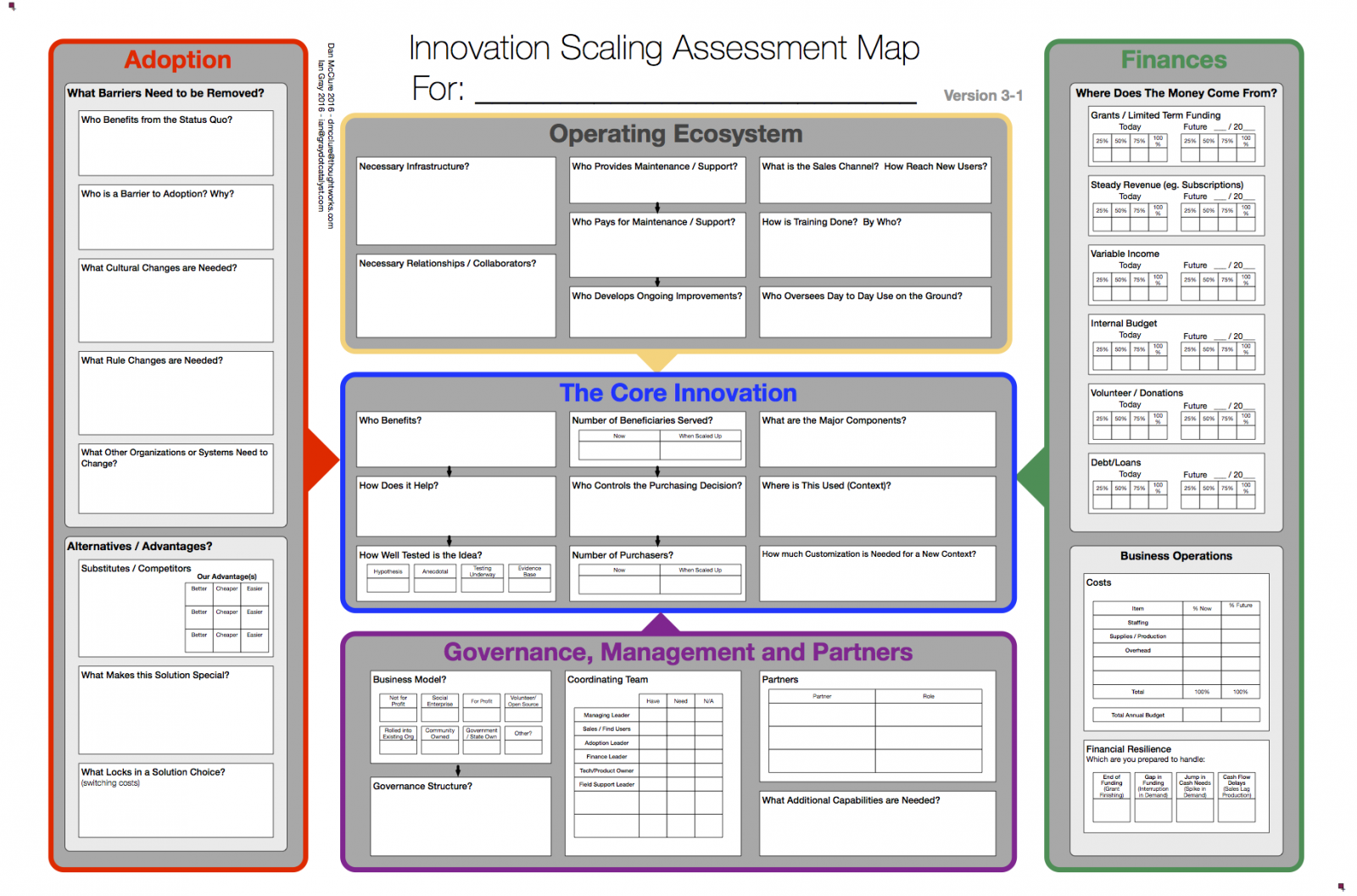Click the Adoption section heading
Viewport: 1357px width, 896px height.
(x=177, y=60)
